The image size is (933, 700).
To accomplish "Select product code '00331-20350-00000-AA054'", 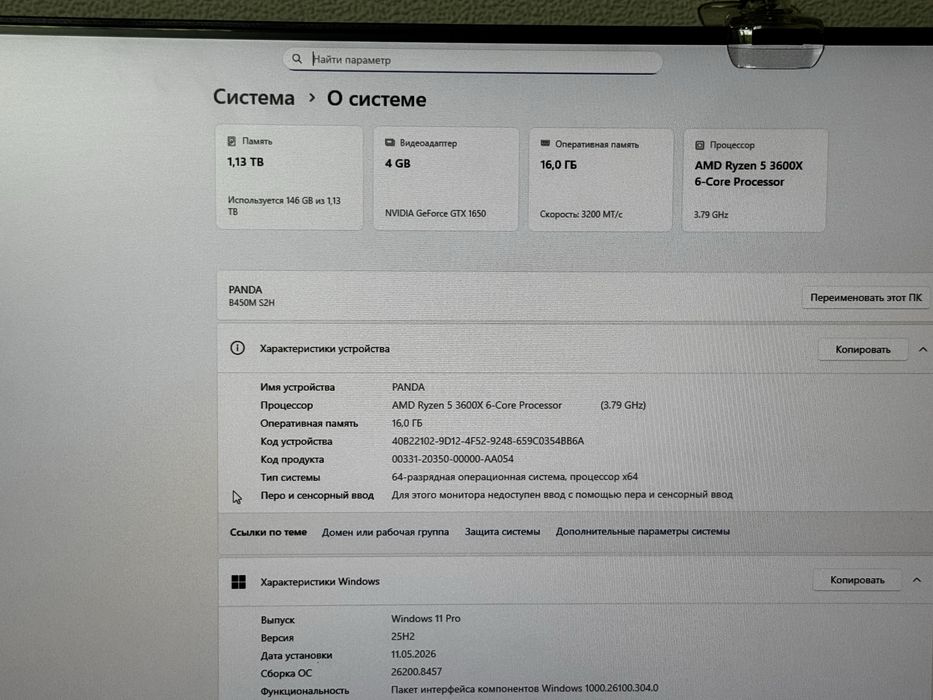I will click(x=452, y=459).
